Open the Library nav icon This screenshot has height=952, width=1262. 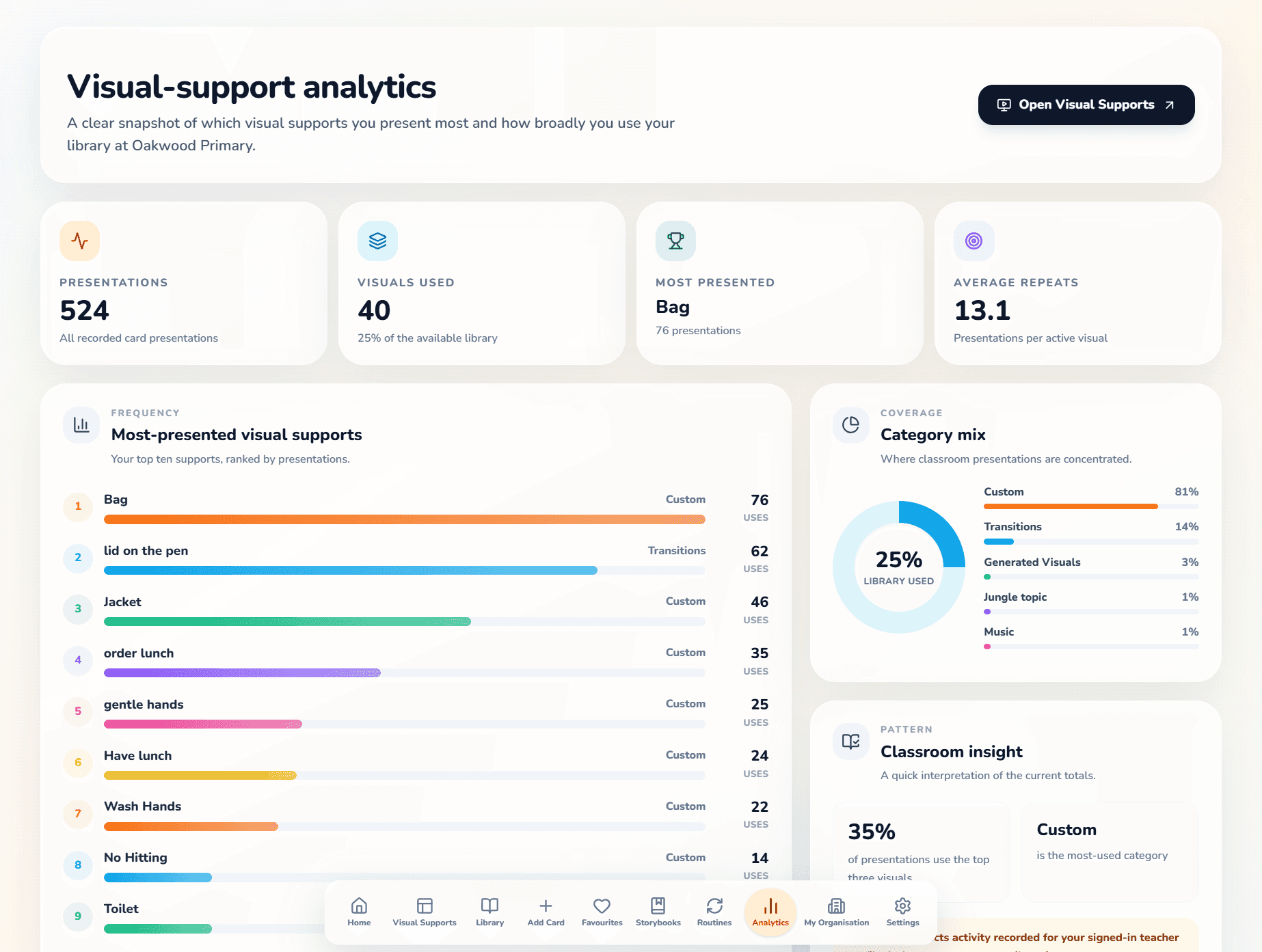coord(489,906)
